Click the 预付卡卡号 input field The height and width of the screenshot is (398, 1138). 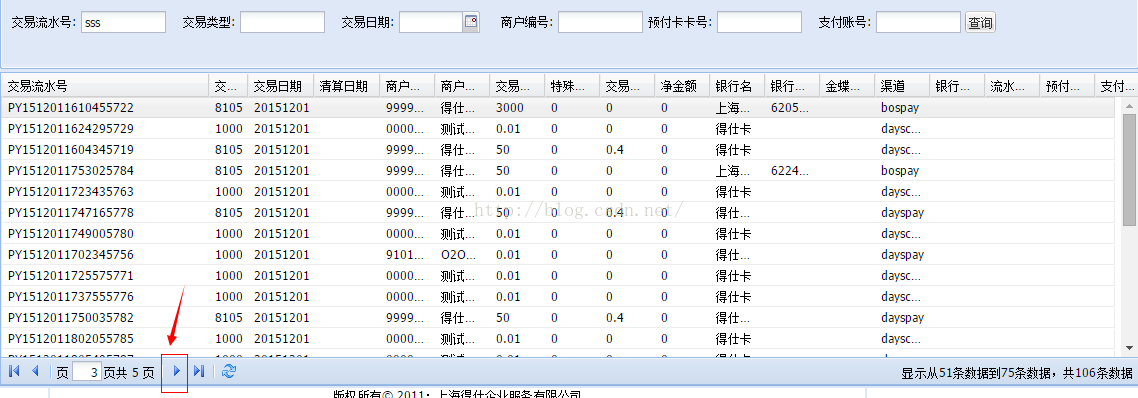click(759, 23)
